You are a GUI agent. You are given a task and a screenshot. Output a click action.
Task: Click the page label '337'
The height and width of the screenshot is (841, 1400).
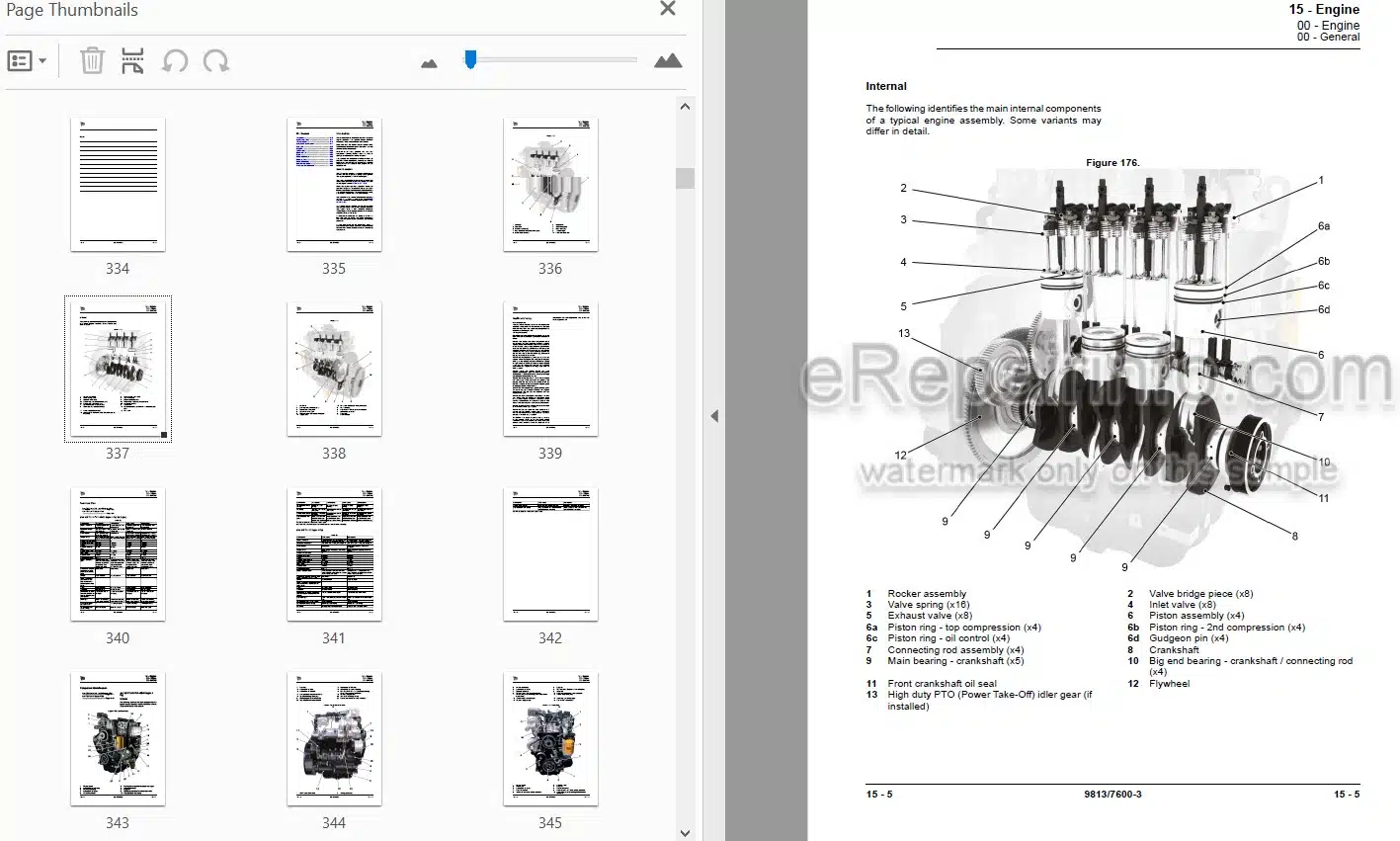(x=118, y=453)
